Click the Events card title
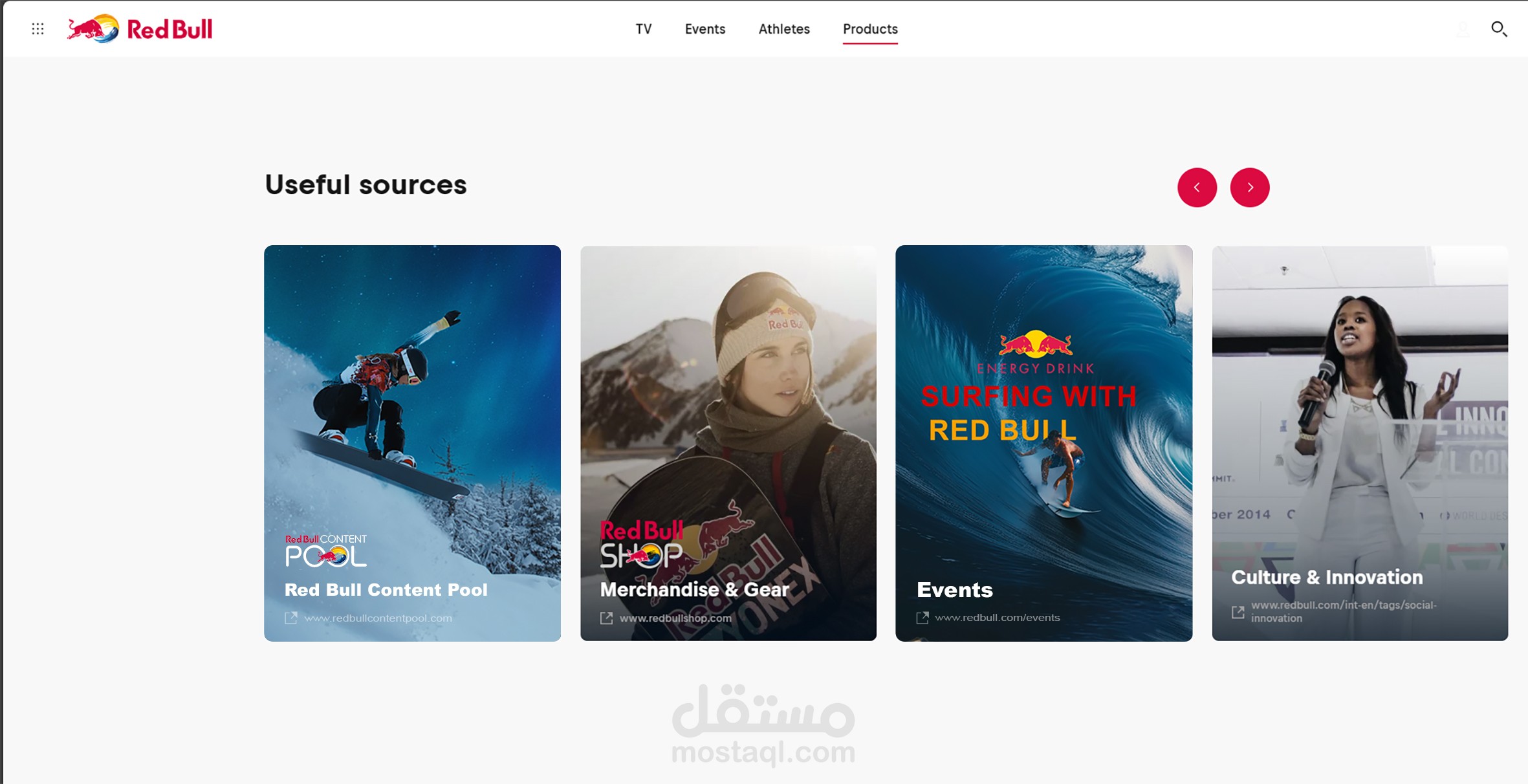This screenshot has width=1528, height=784. click(954, 590)
